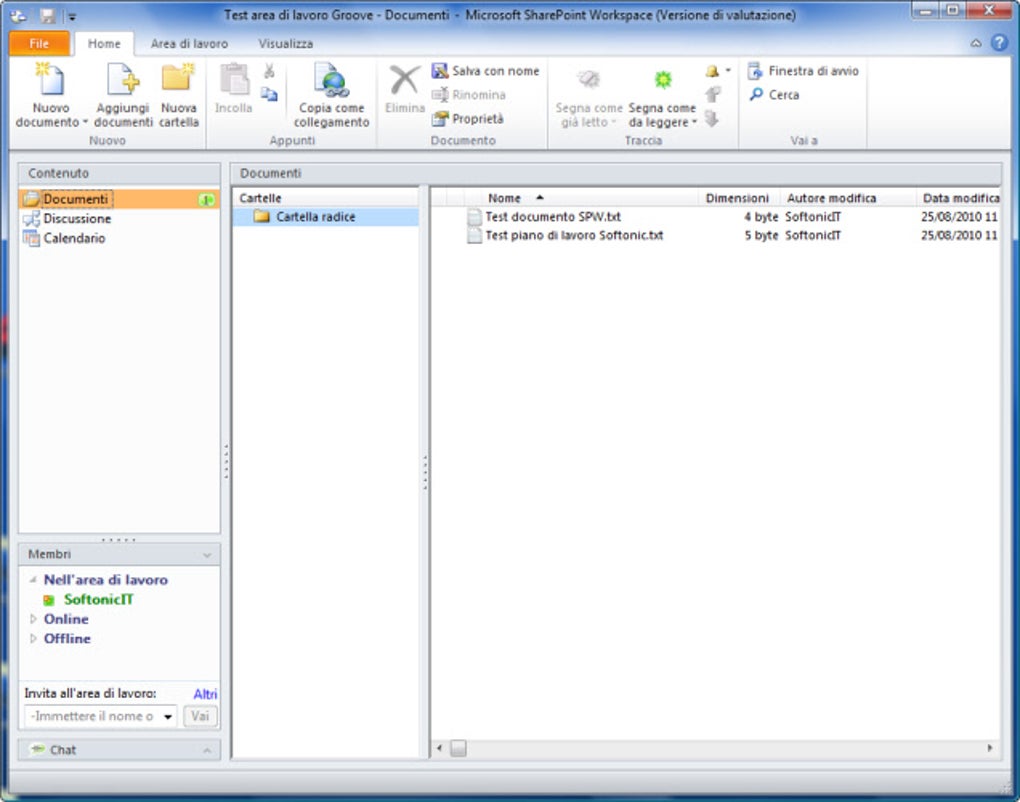The width and height of the screenshot is (1020, 802).
Task: Expand the Offline members group
Action: point(33,638)
